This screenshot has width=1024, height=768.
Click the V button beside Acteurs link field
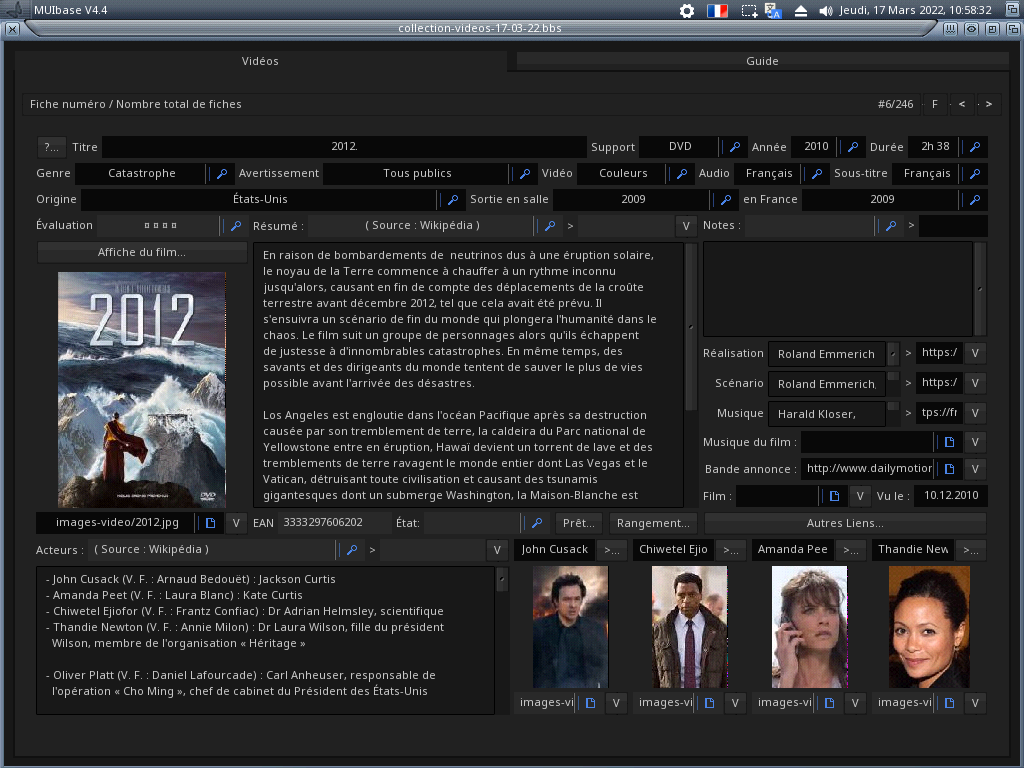click(497, 550)
